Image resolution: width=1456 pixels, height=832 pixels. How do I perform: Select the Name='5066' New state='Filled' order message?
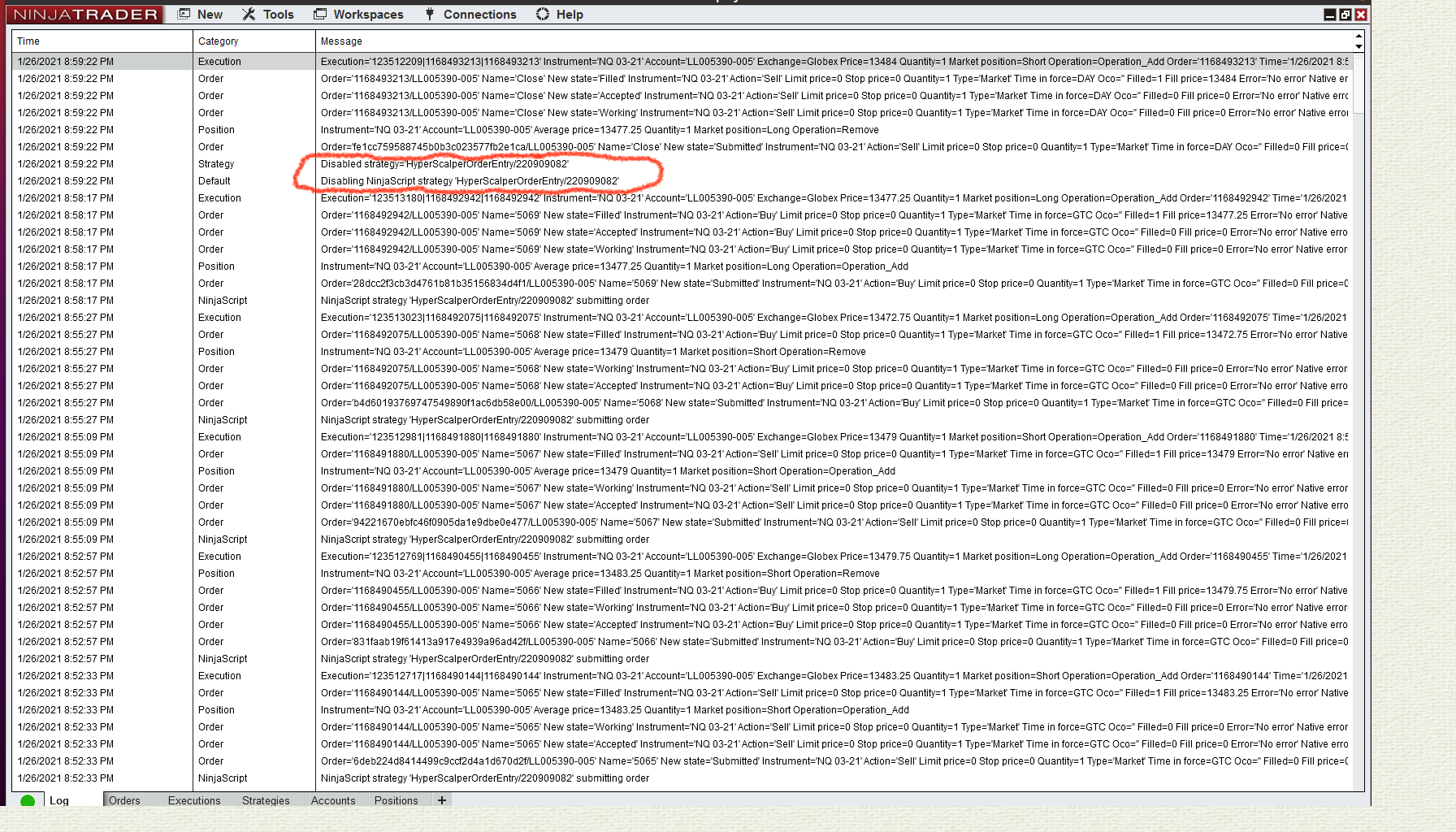(x=834, y=591)
